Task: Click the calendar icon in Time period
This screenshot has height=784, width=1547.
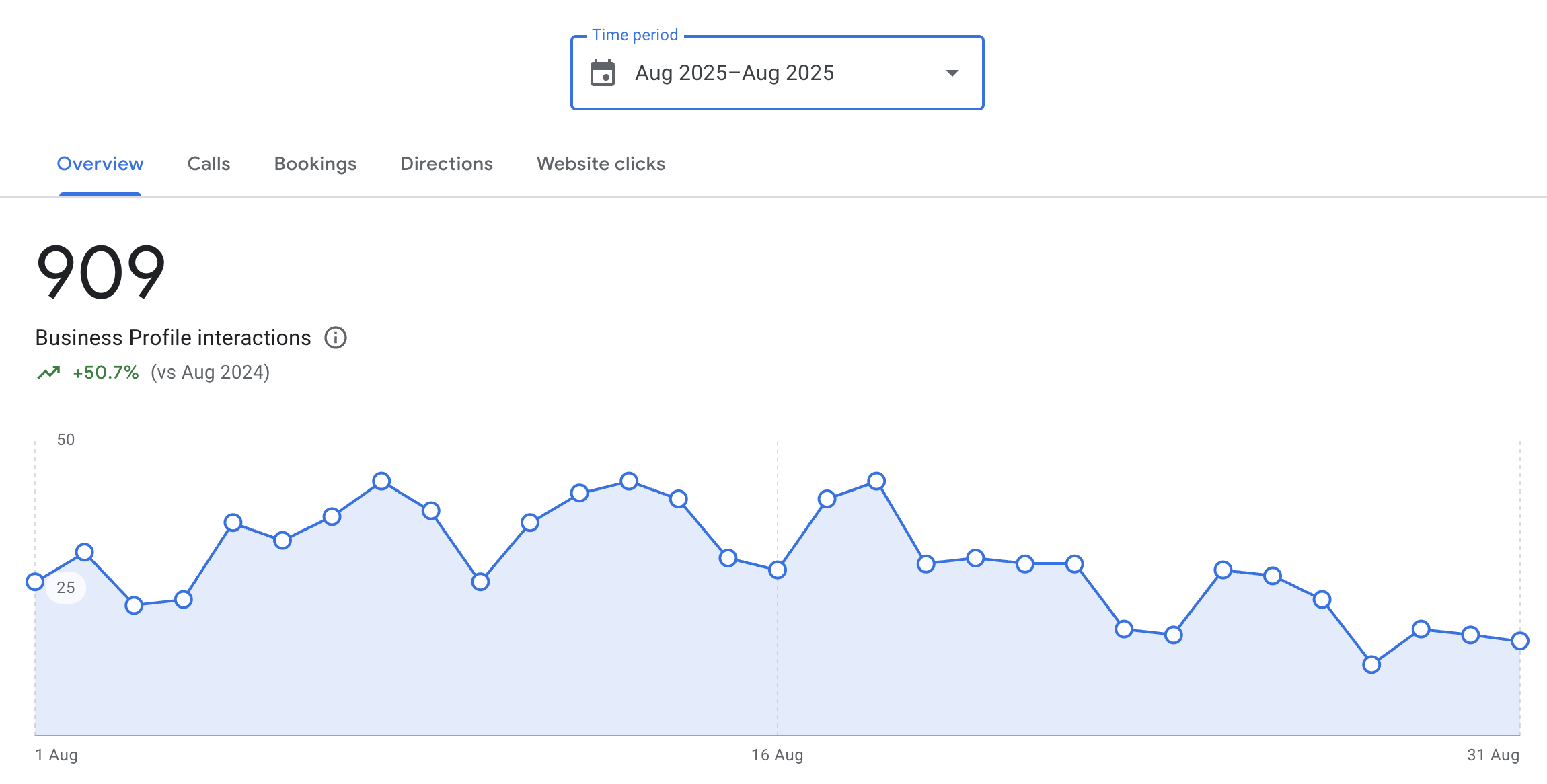Action: 603,73
